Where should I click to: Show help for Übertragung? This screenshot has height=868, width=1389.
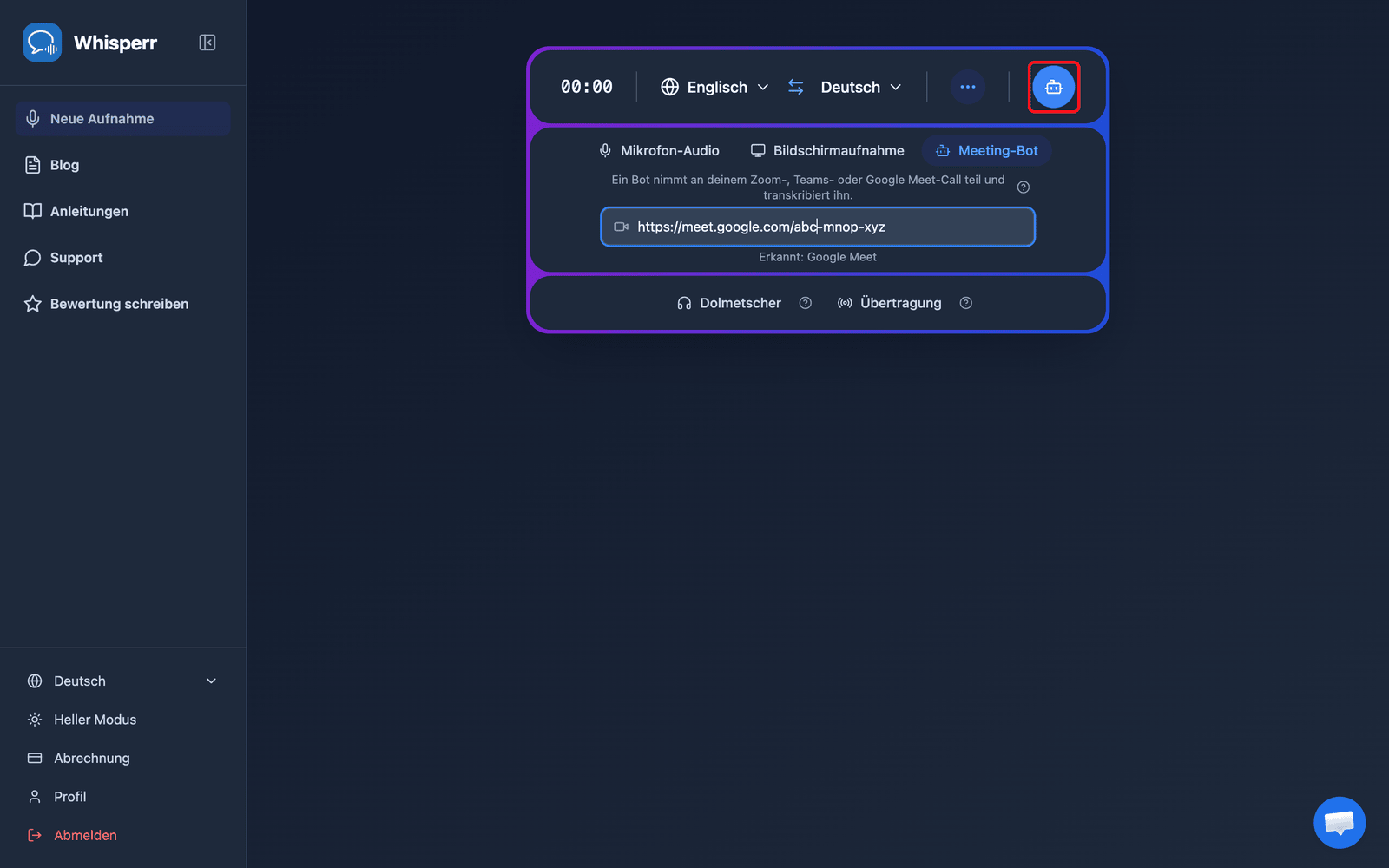966,303
